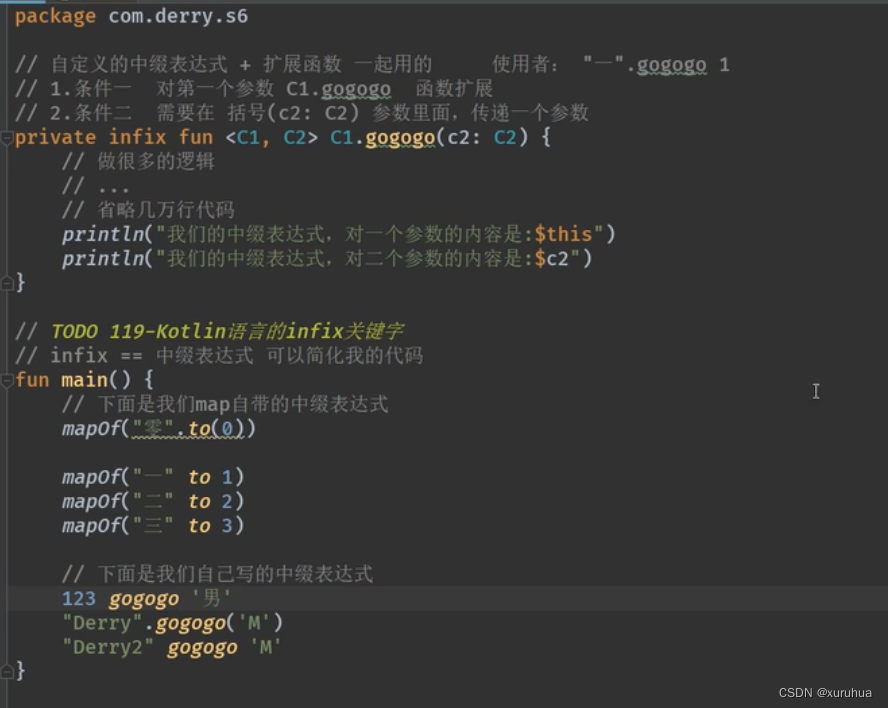The height and width of the screenshot is (708, 888).
Task: Click 'to' in mapOf("三" to 3)
Action: pos(200,526)
